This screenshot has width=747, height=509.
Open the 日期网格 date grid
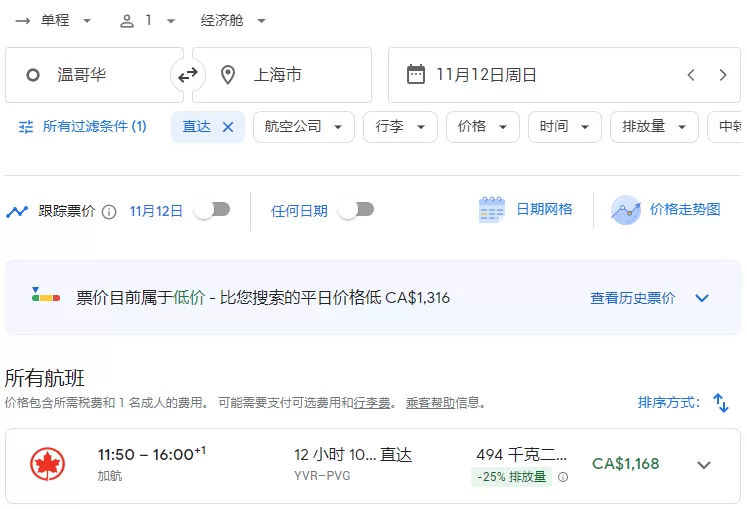click(x=525, y=210)
